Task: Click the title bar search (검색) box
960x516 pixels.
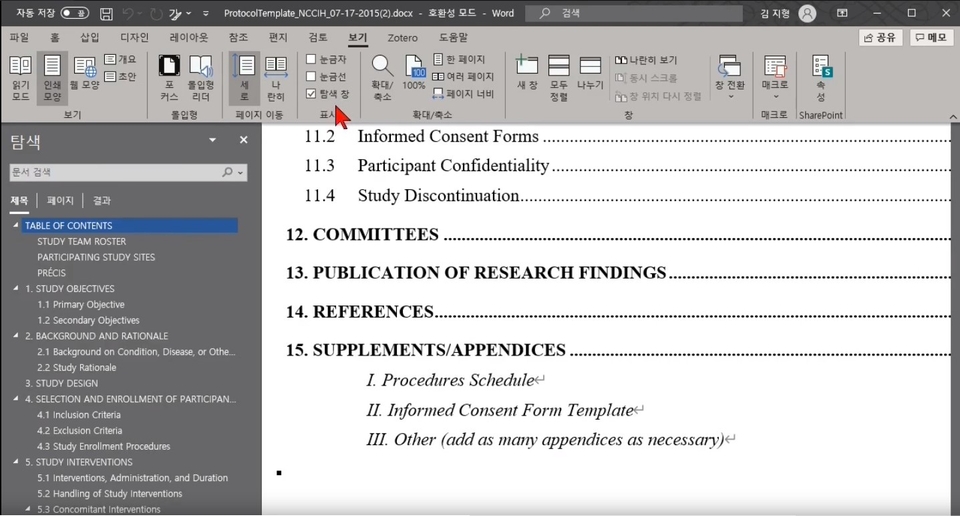Action: [x=634, y=13]
